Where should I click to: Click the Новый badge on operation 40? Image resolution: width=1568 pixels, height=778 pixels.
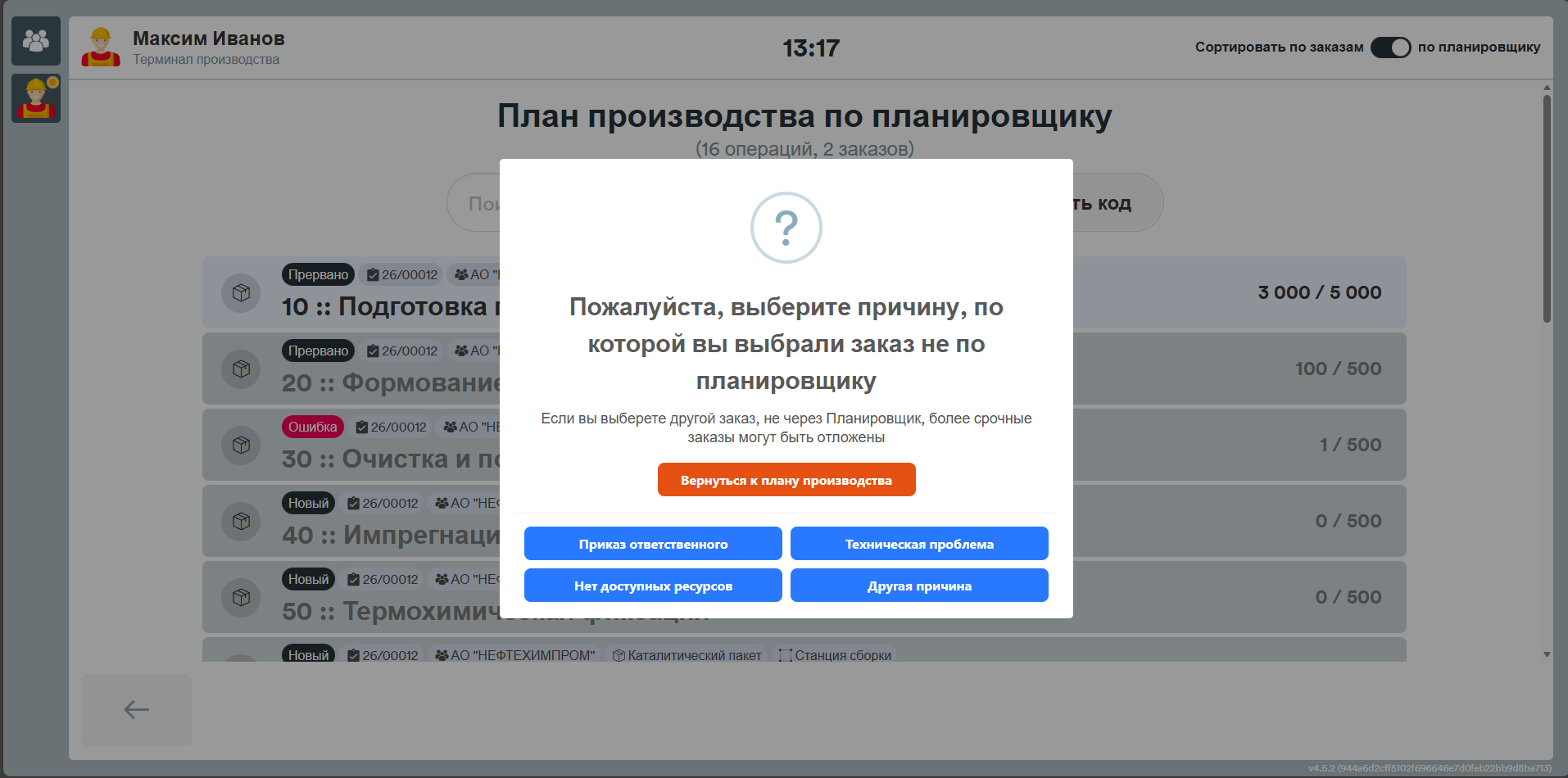(x=308, y=503)
